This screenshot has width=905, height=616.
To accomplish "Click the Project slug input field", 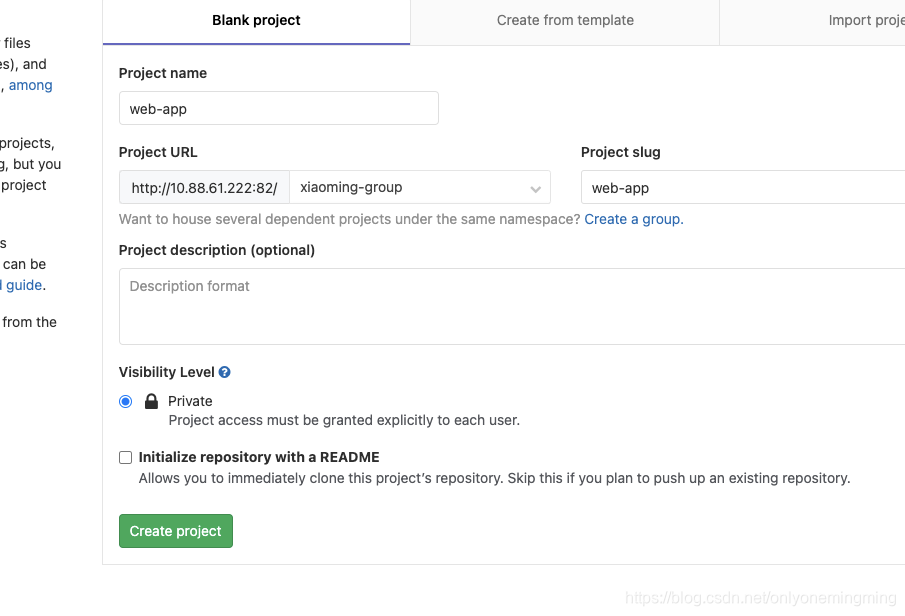I will (x=743, y=187).
